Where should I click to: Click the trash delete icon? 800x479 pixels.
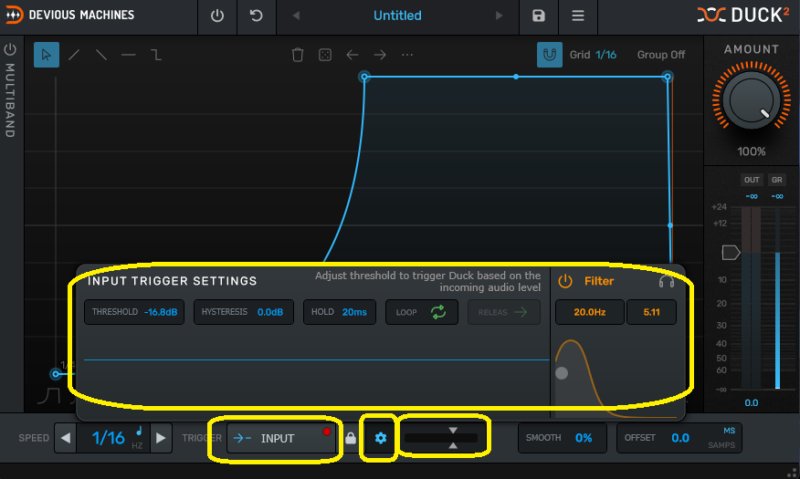click(297, 55)
